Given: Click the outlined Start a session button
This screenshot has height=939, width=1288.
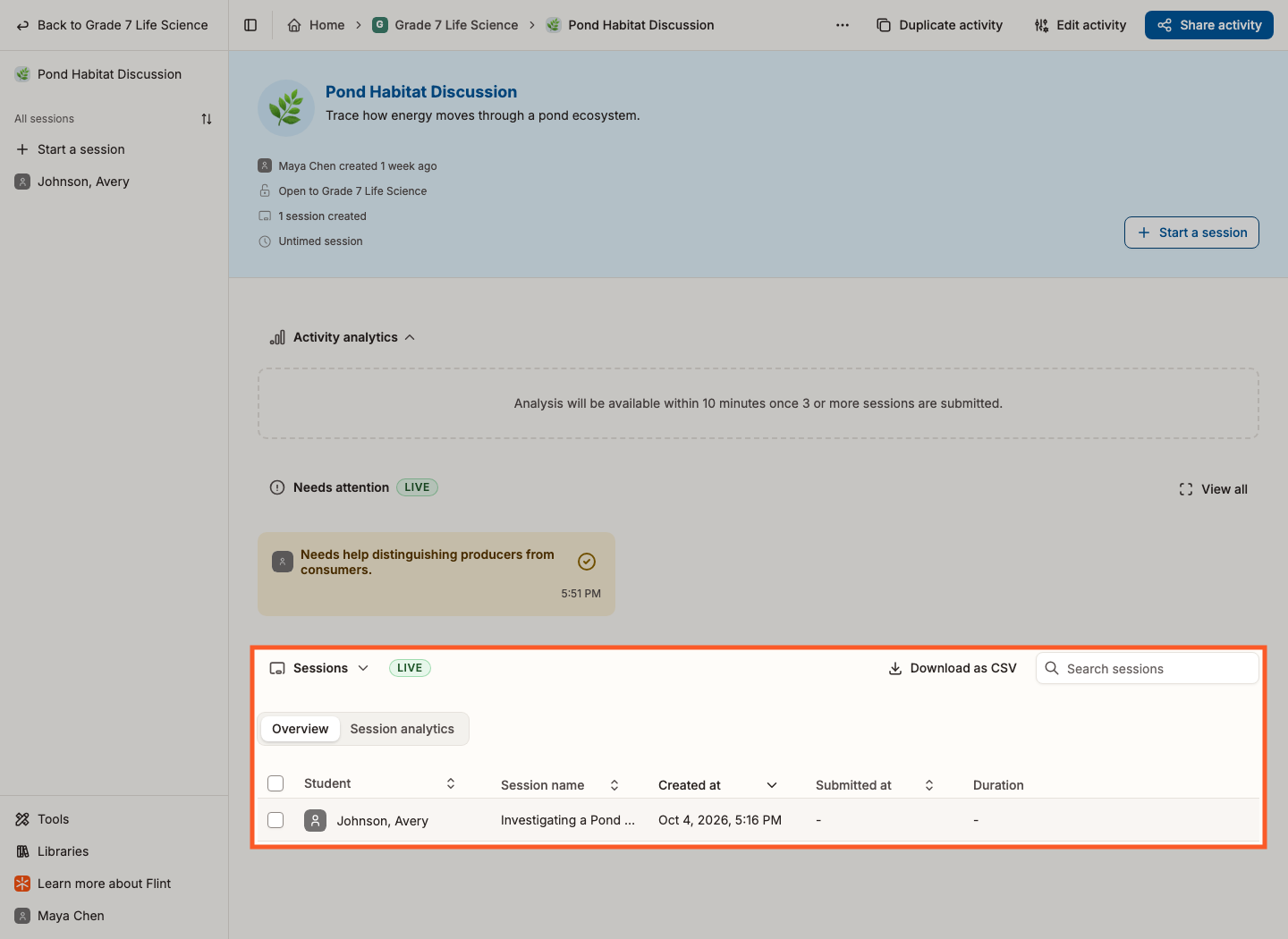Looking at the screenshot, I should tap(1191, 233).
